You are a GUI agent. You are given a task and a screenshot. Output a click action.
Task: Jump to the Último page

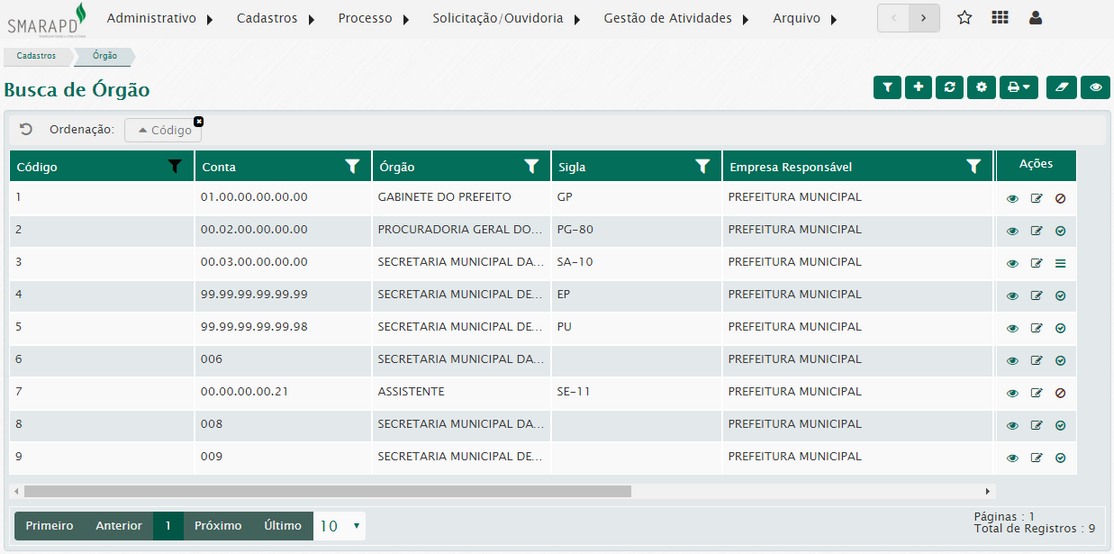pyautogui.click(x=282, y=526)
